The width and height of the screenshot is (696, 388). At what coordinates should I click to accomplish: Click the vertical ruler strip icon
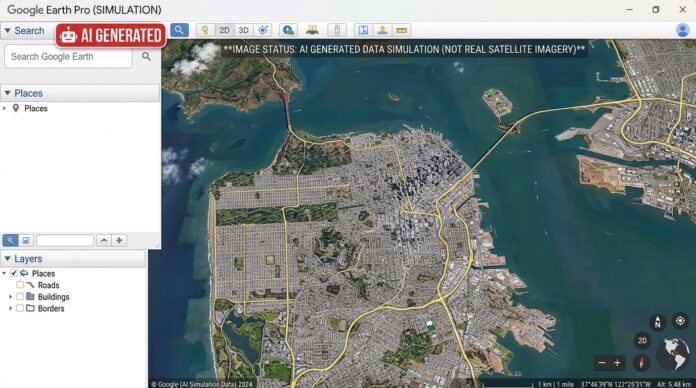(x=337, y=30)
